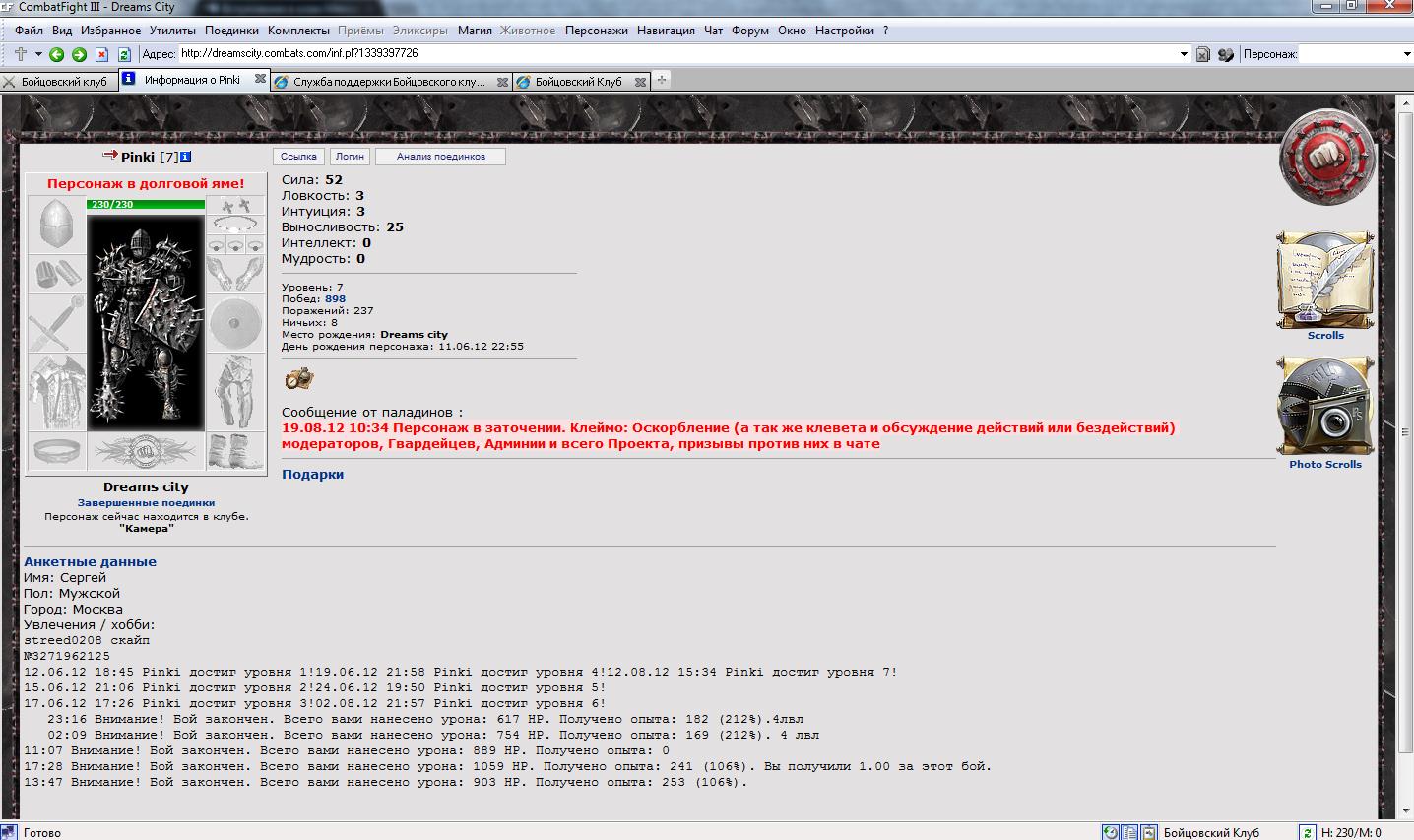
Task: Open the Photo Scrolls camera icon
Action: (x=1325, y=408)
